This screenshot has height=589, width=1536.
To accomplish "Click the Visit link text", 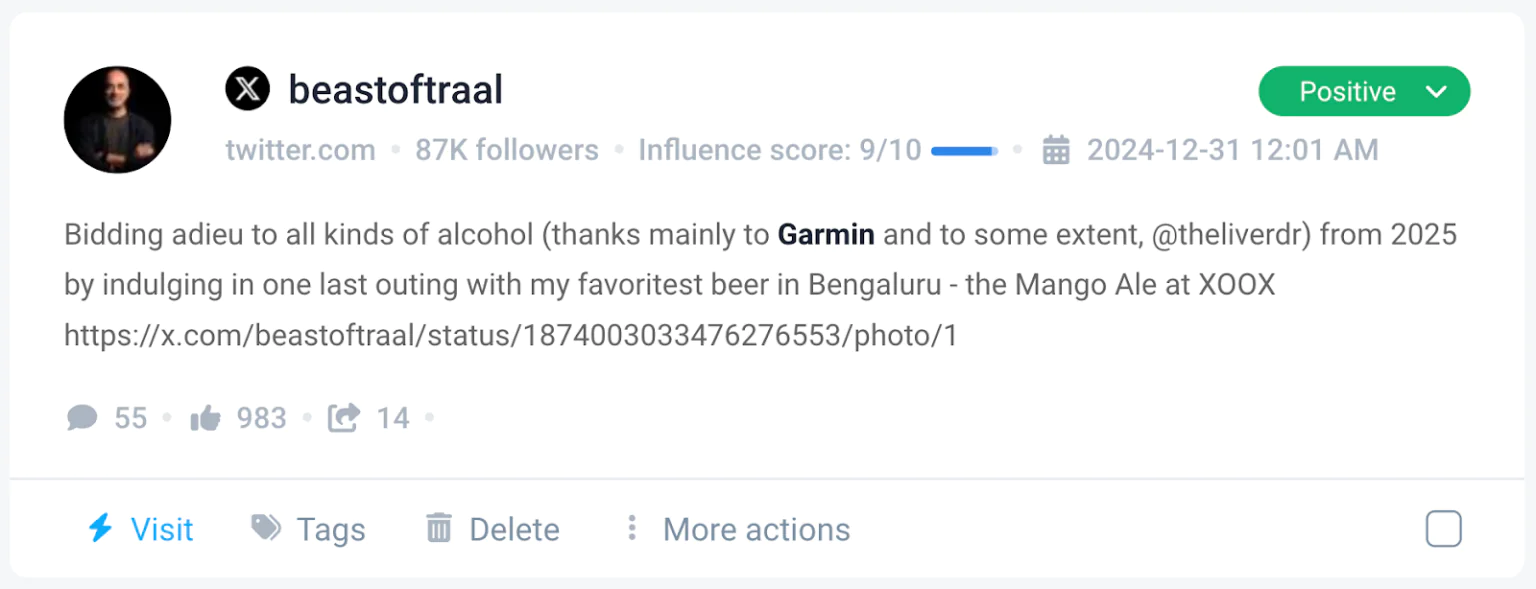I will pos(162,529).
